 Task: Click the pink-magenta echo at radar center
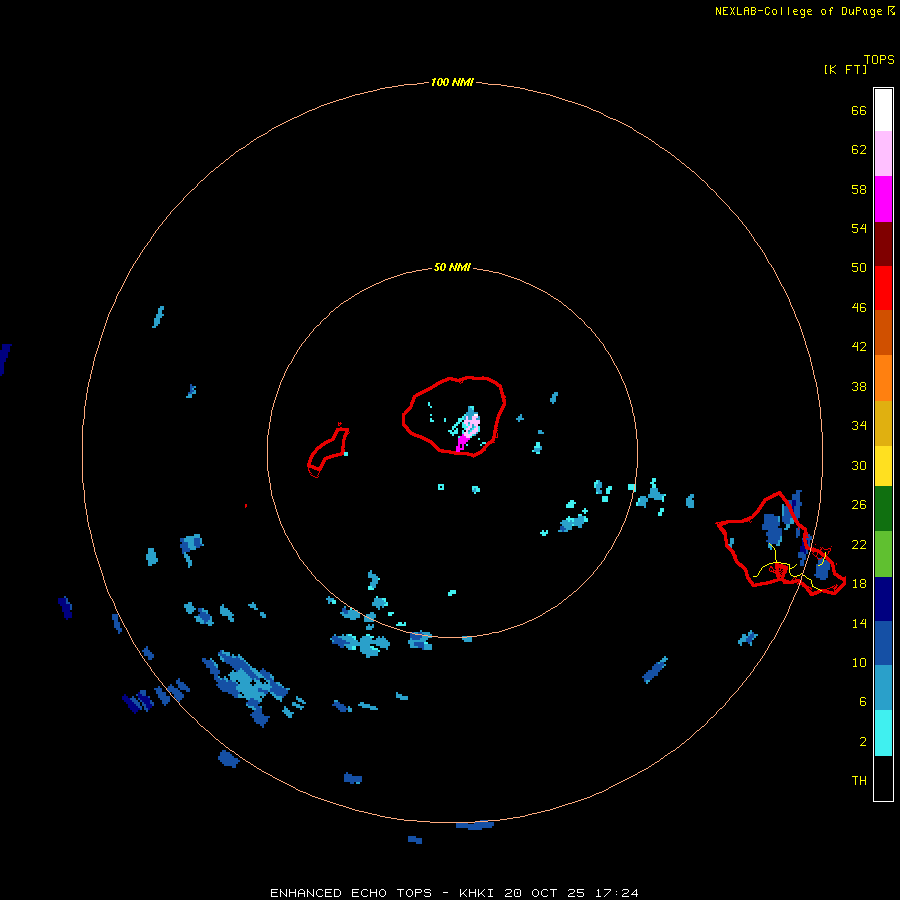(x=468, y=431)
